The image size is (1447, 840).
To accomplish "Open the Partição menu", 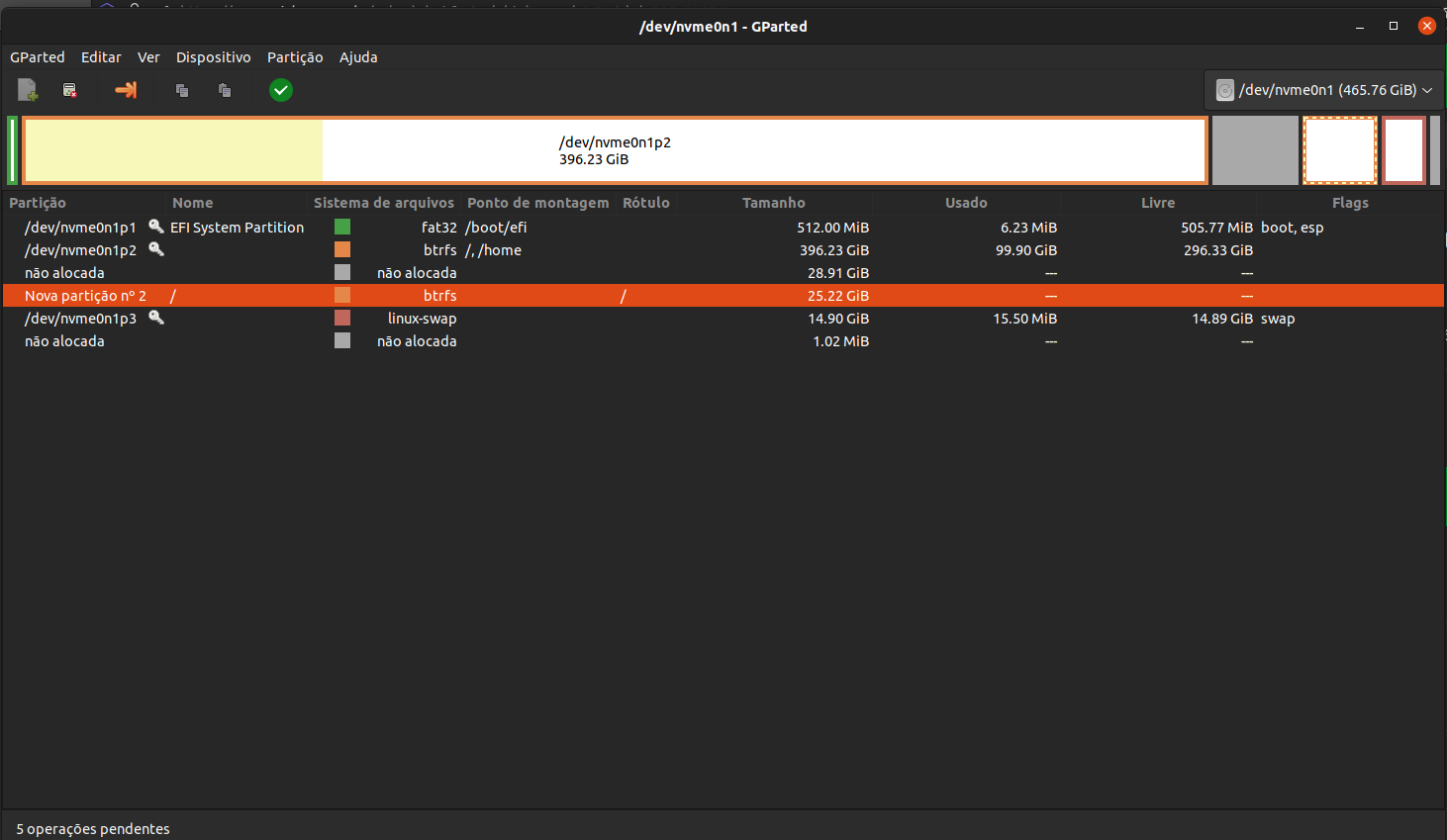I will click(x=295, y=57).
